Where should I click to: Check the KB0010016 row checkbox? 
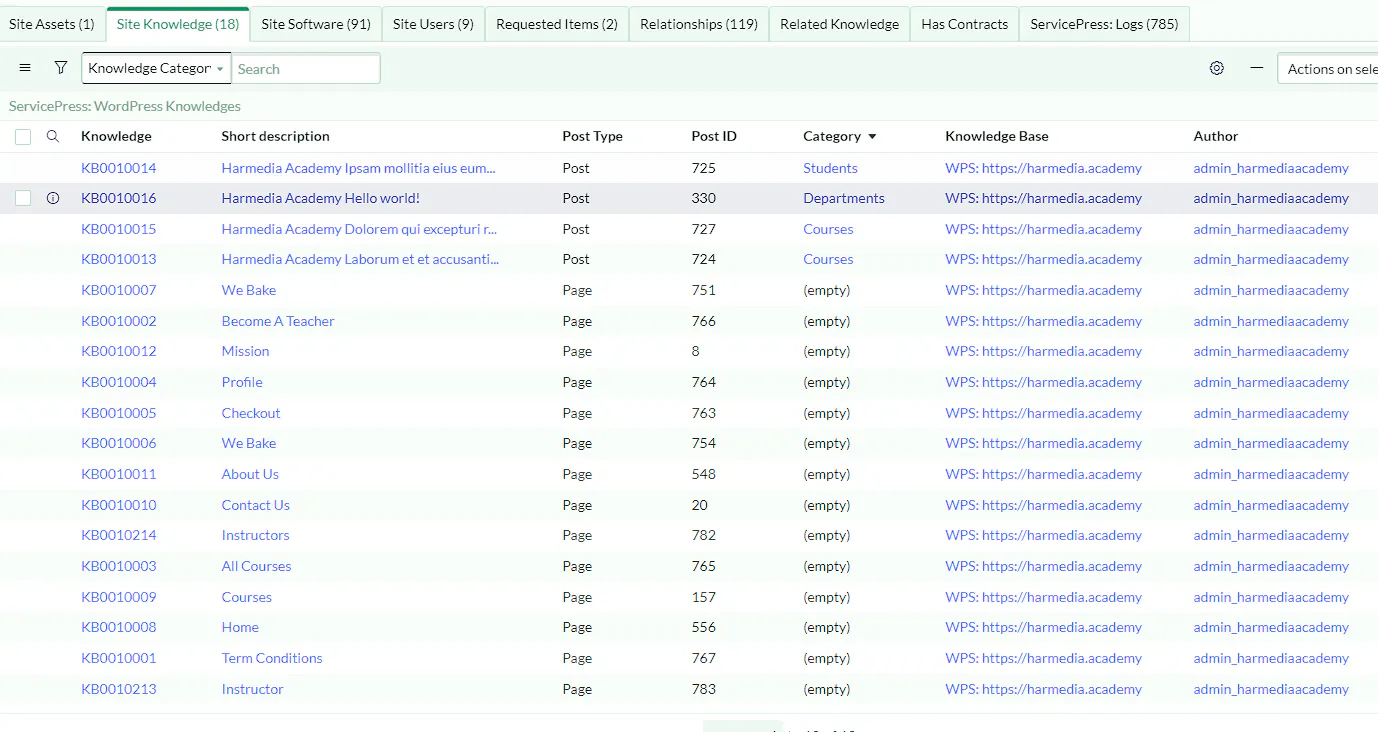tap(23, 198)
